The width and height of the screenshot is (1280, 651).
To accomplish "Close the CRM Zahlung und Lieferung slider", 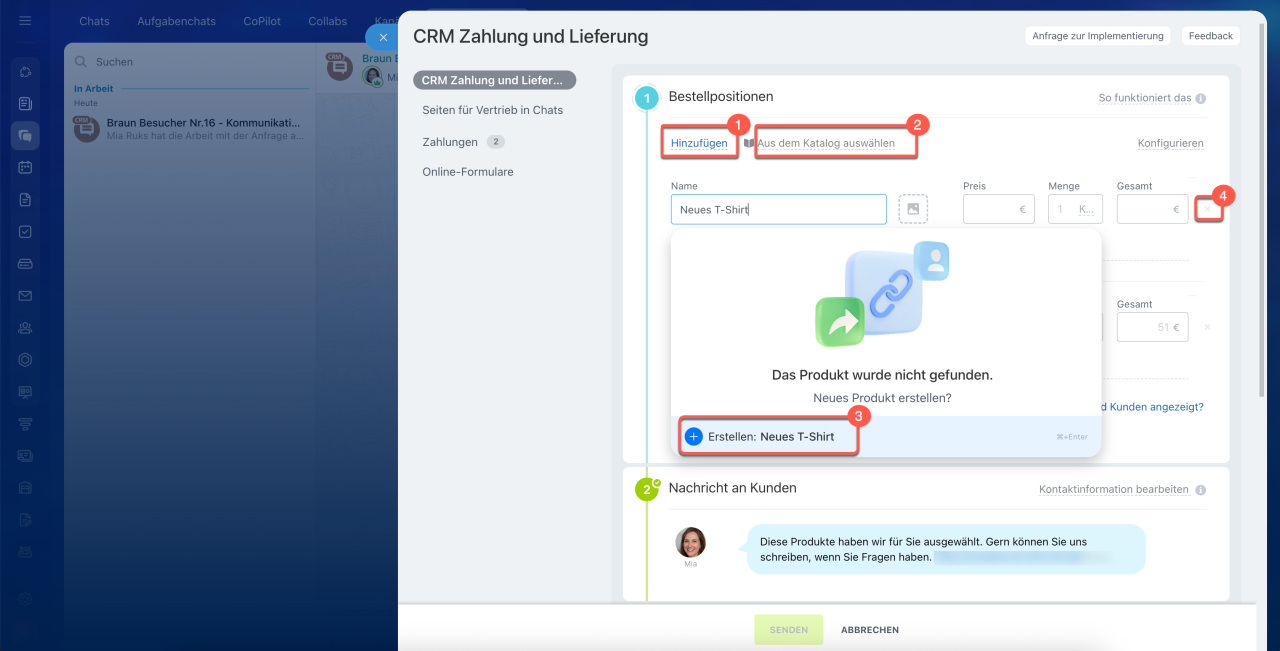I will click(x=383, y=37).
